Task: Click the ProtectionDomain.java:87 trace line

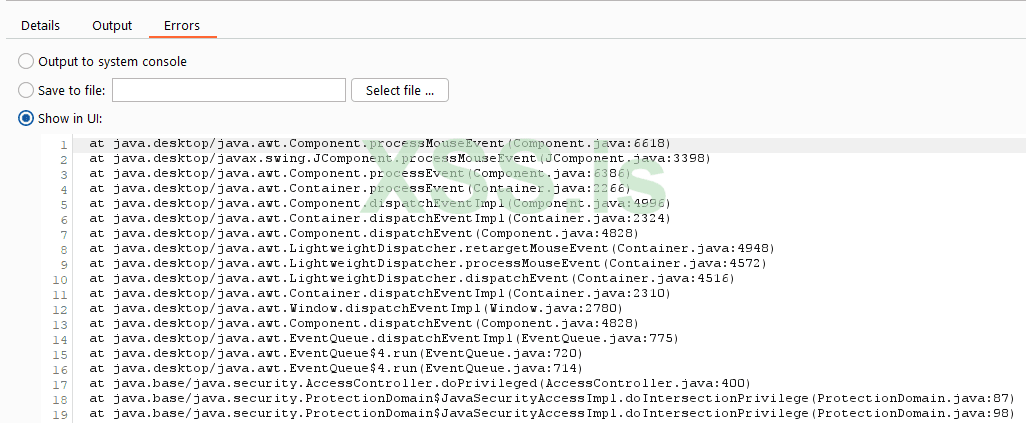Action: tap(552, 399)
